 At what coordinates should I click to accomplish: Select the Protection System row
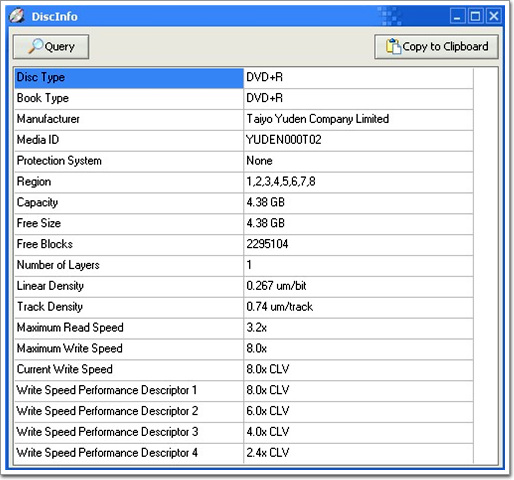pos(244,161)
